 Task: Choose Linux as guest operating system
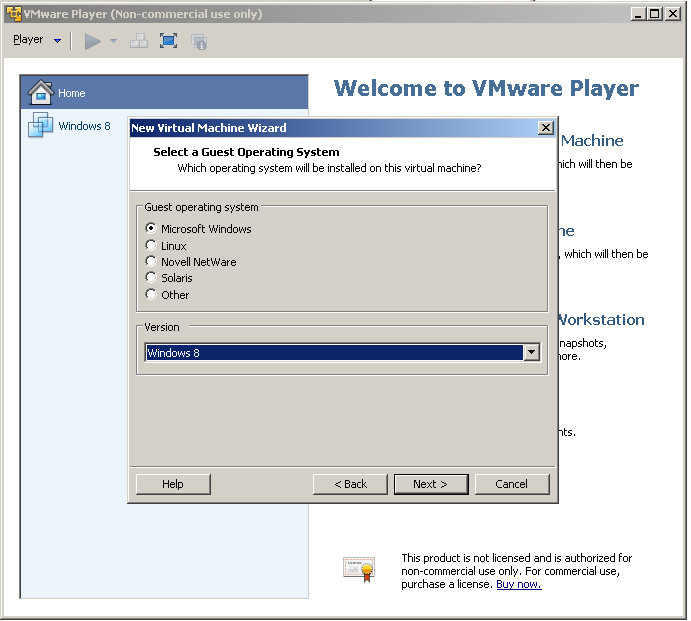pyautogui.click(x=151, y=245)
